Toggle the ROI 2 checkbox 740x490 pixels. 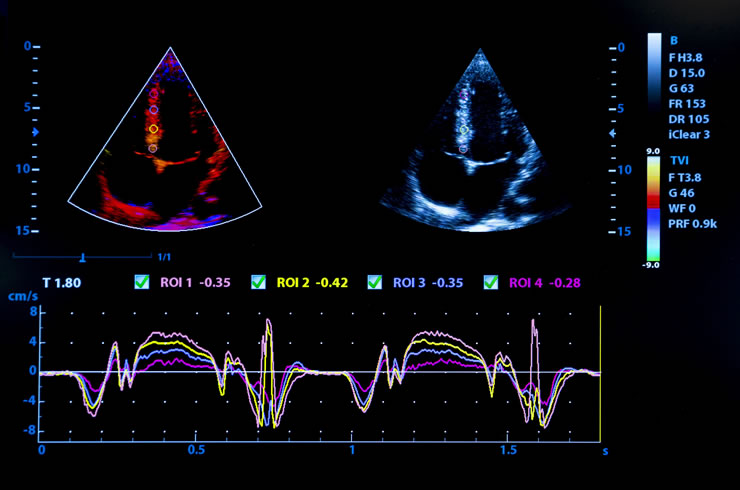tap(258, 283)
